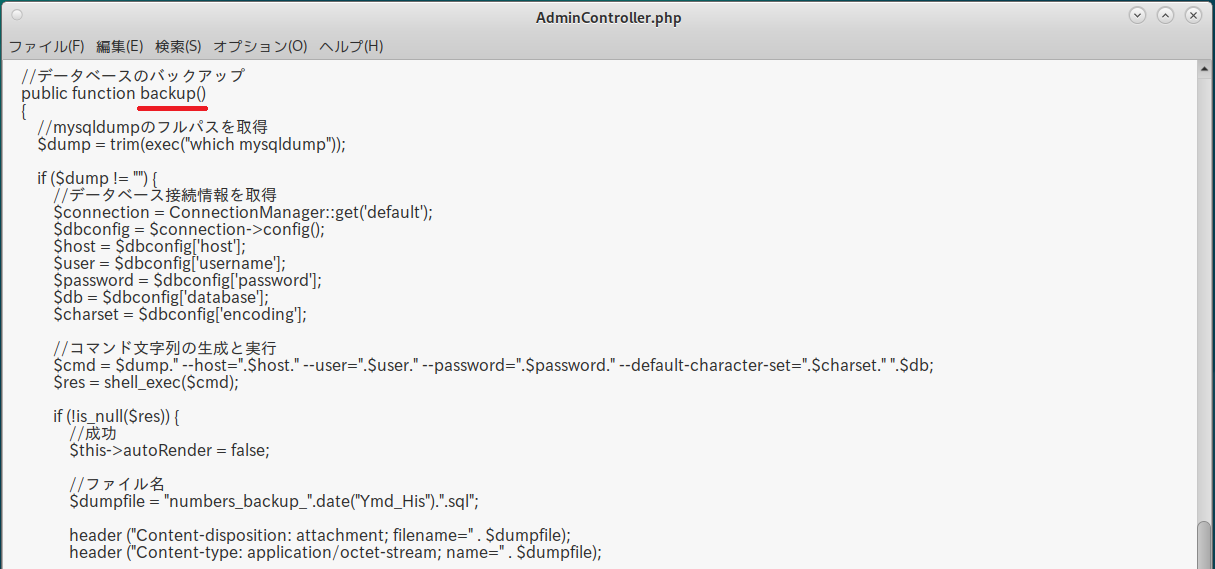Screen dimensions: 1215x569
Task: Maximize the AdminController.php editor window
Action: click(1165, 16)
